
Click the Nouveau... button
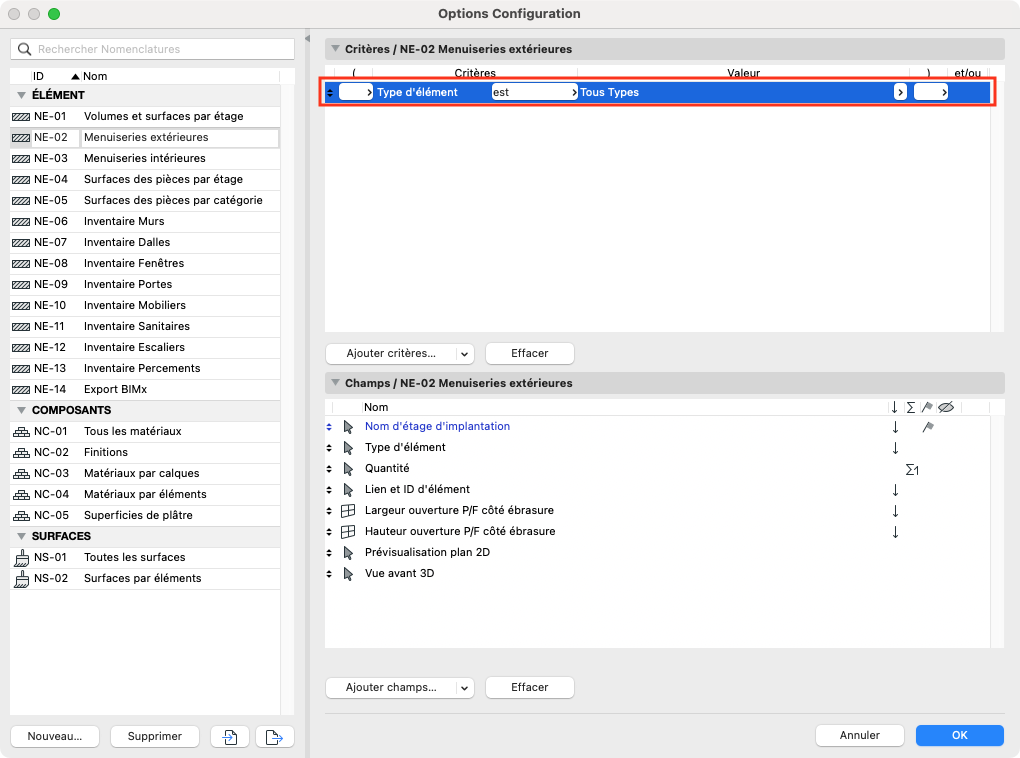pyautogui.click(x=55, y=737)
